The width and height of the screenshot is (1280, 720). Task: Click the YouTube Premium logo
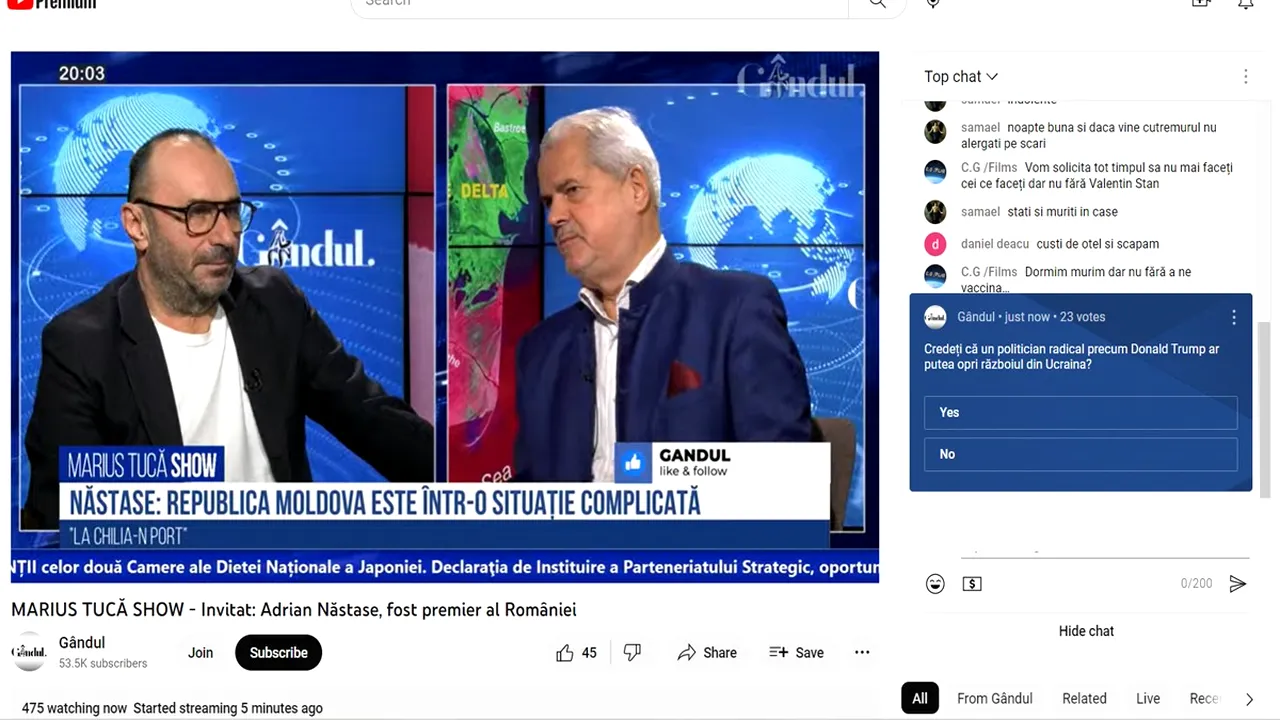pyautogui.click(x=52, y=4)
